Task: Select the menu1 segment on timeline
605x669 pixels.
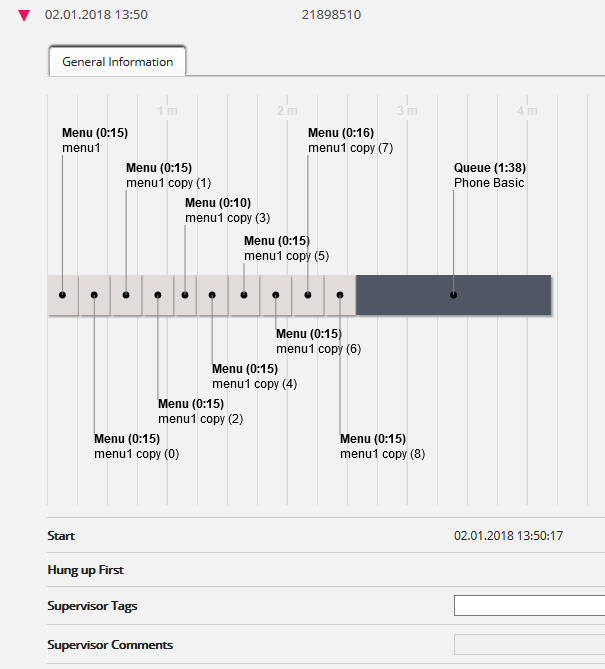Action: coord(62,295)
